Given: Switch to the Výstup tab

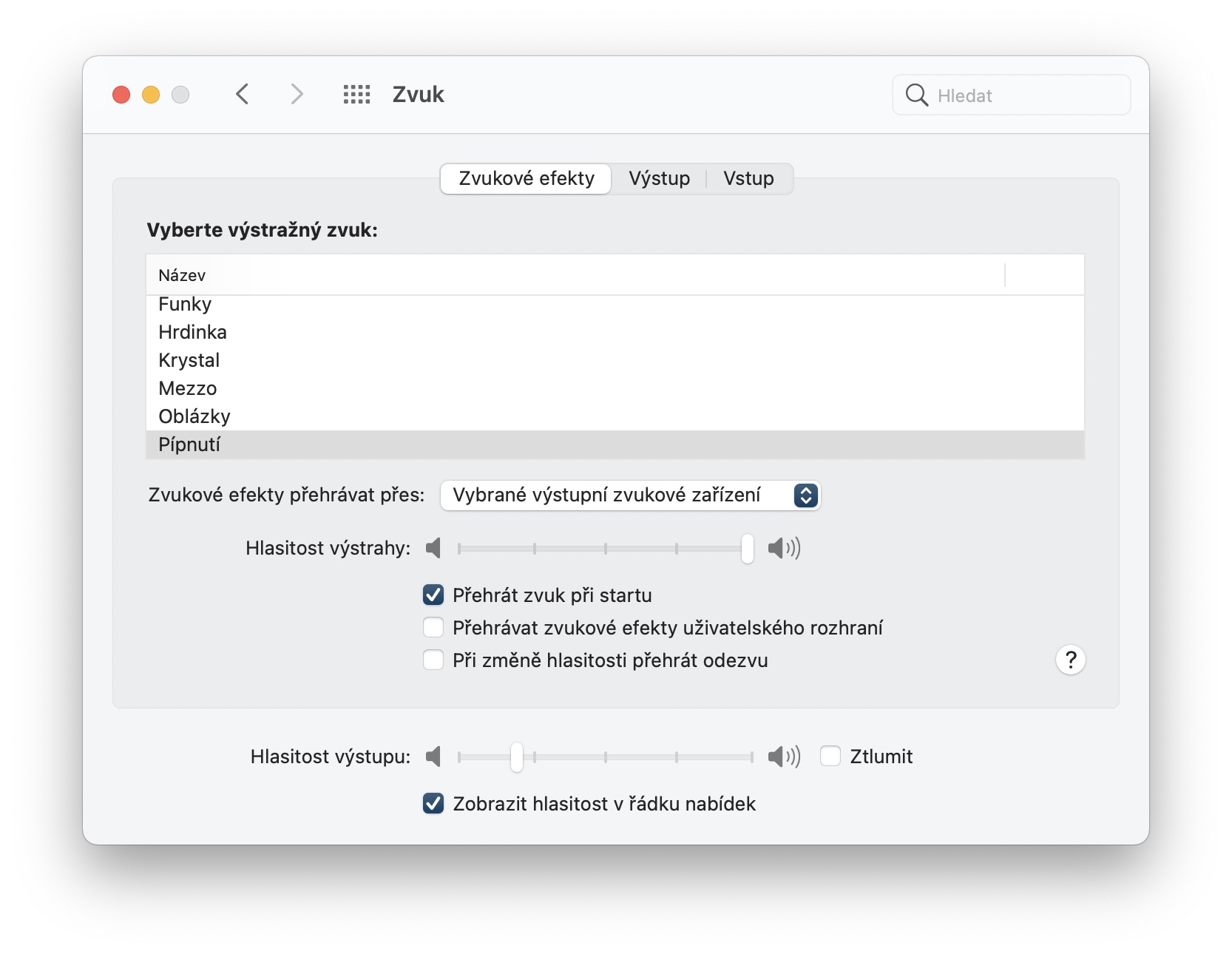Looking at the screenshot, I should [659, 179].
